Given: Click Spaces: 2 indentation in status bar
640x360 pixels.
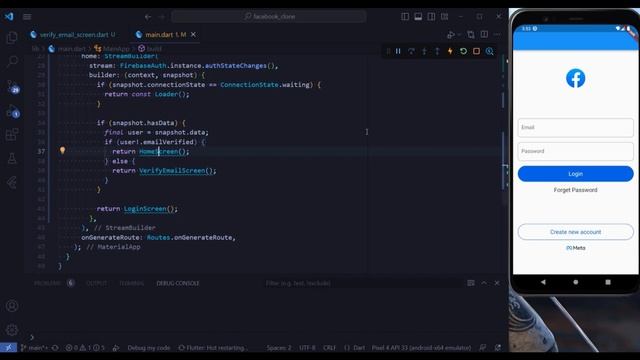Looking at the screenshot, I should (279, 348).
